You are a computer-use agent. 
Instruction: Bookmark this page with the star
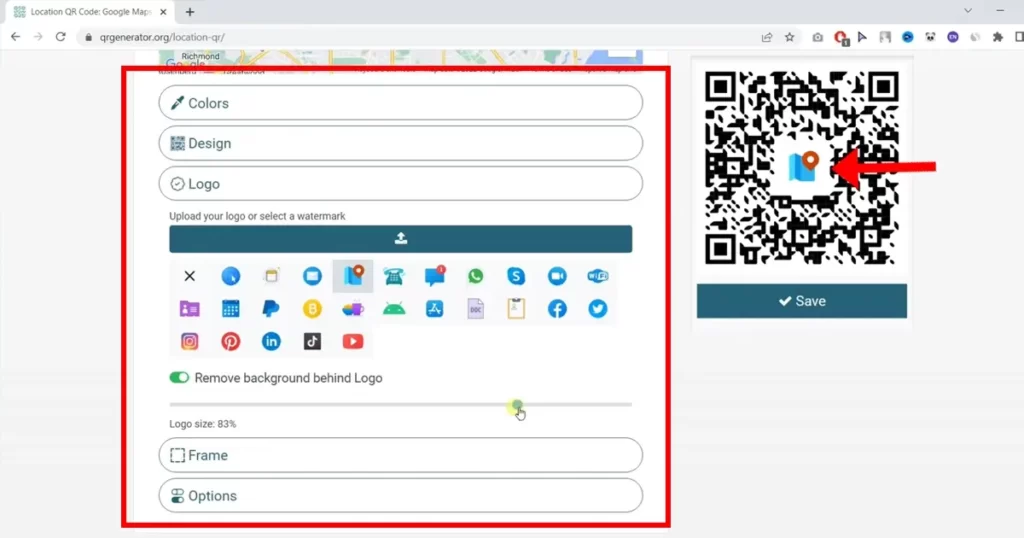pos(790,37)
